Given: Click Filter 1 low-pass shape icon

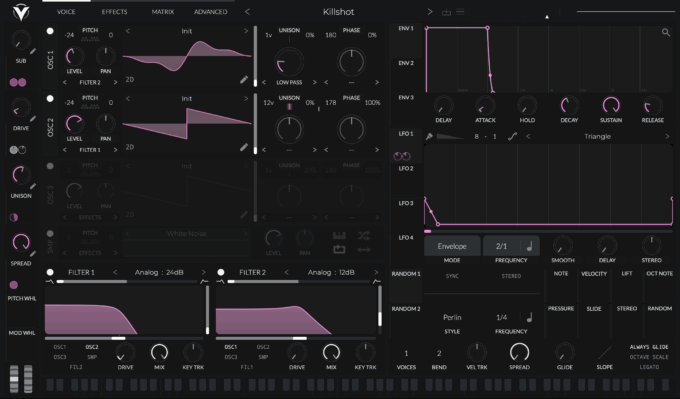Looking at the screenshot, I should pyautogui.click(x=49, y=281).
